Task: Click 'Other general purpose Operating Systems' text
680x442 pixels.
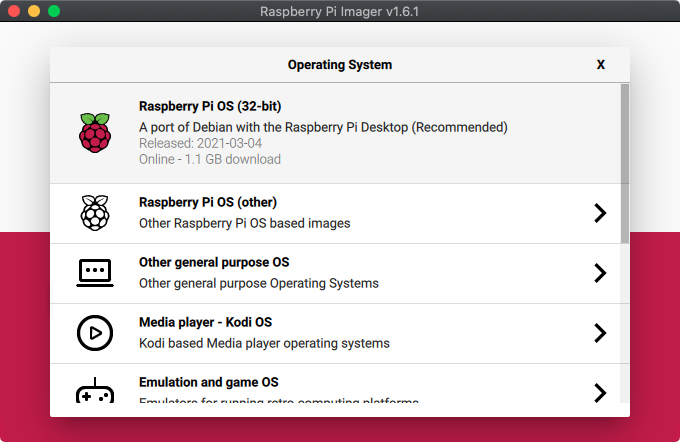Action: 259,283
